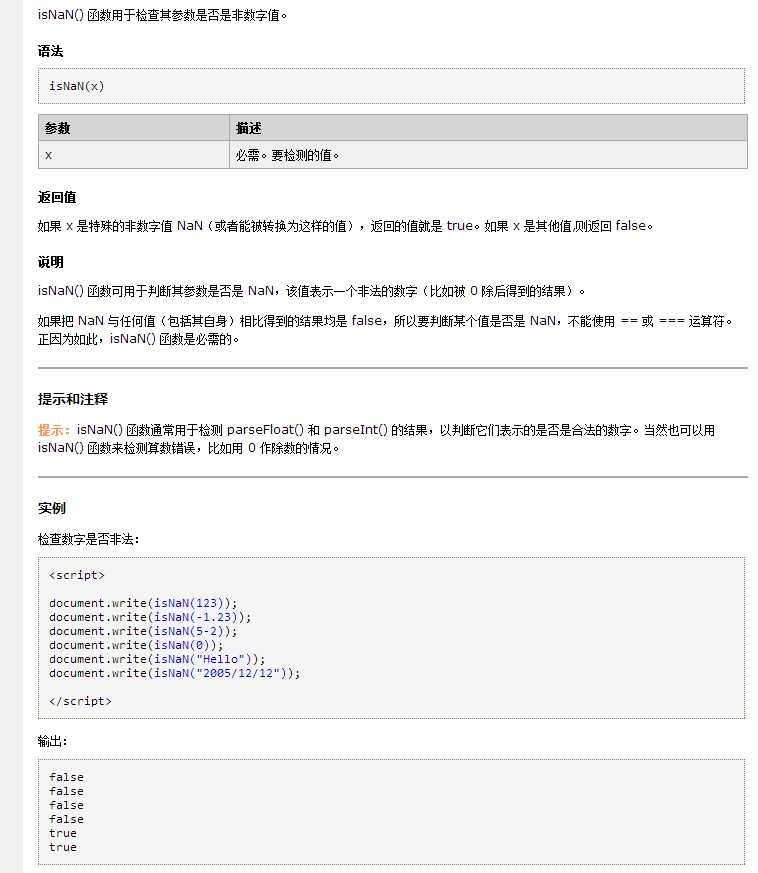Click the paragraph starting 如果 x 是特殊的非数字值
This screenshot has height=873, width=758.
(345, 226)
